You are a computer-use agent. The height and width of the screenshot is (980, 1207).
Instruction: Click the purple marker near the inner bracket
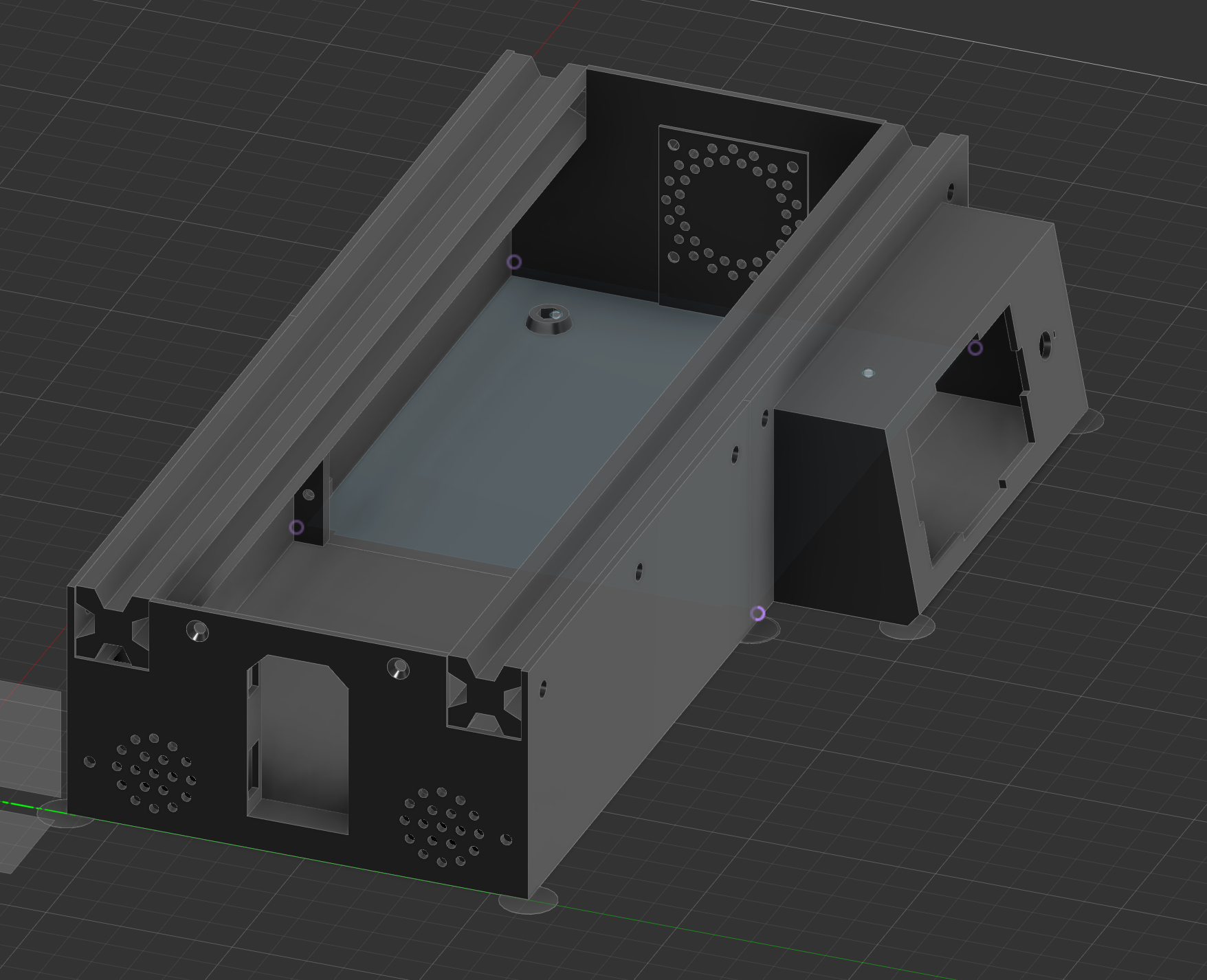tap(297, 526)
